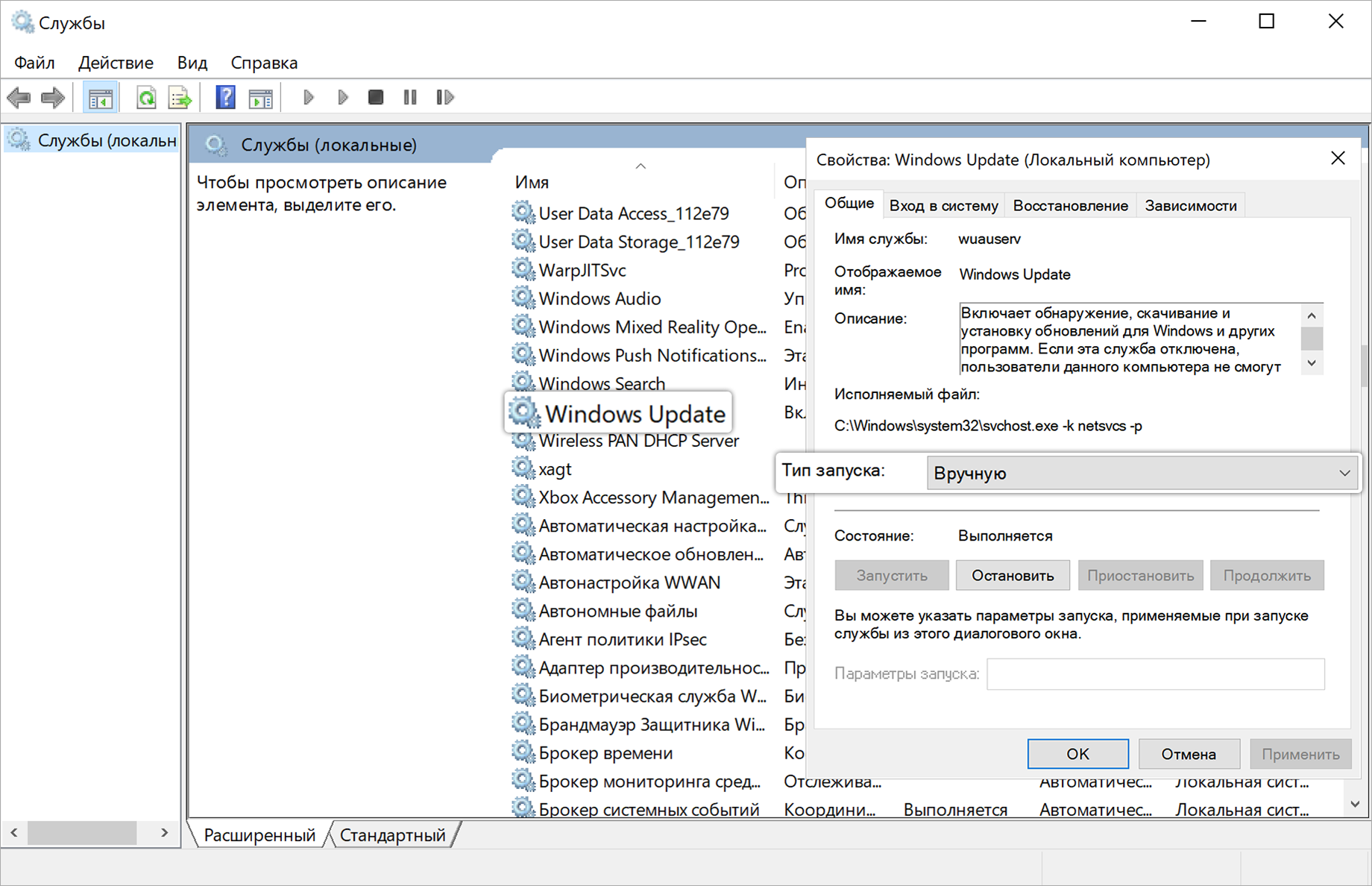Viewport: 1372px width, 886px height.
Task: Select the gear icon of WarpJITSvc
Action: 523,269
